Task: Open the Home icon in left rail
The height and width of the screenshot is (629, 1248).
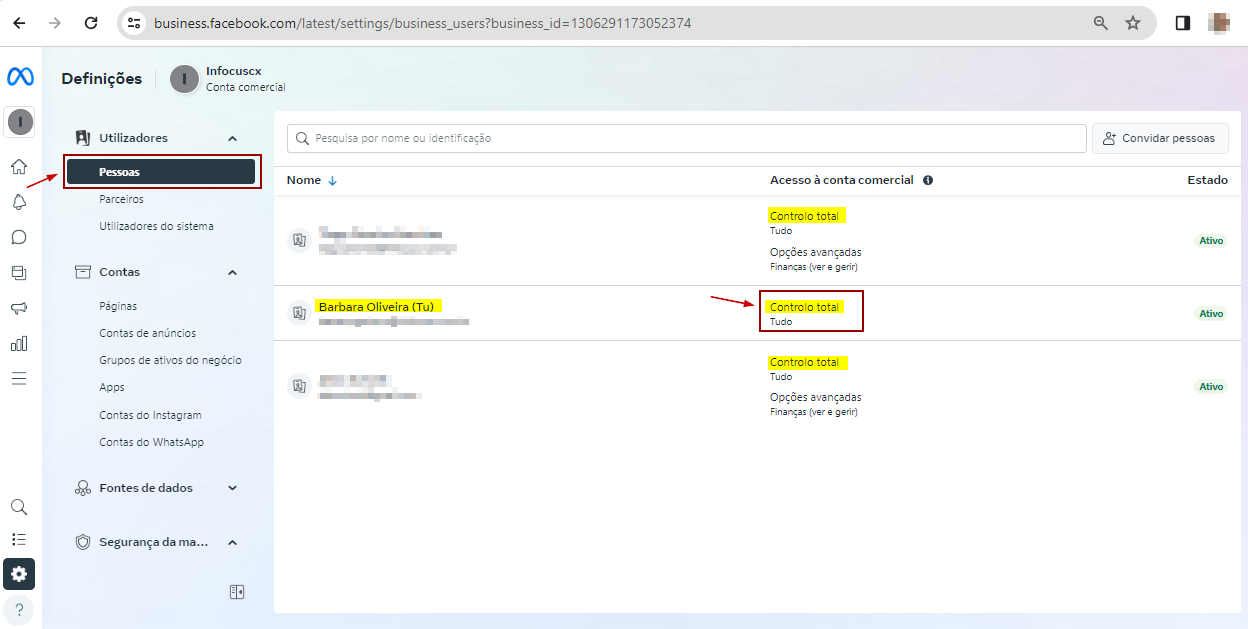Action: point(19,167)
